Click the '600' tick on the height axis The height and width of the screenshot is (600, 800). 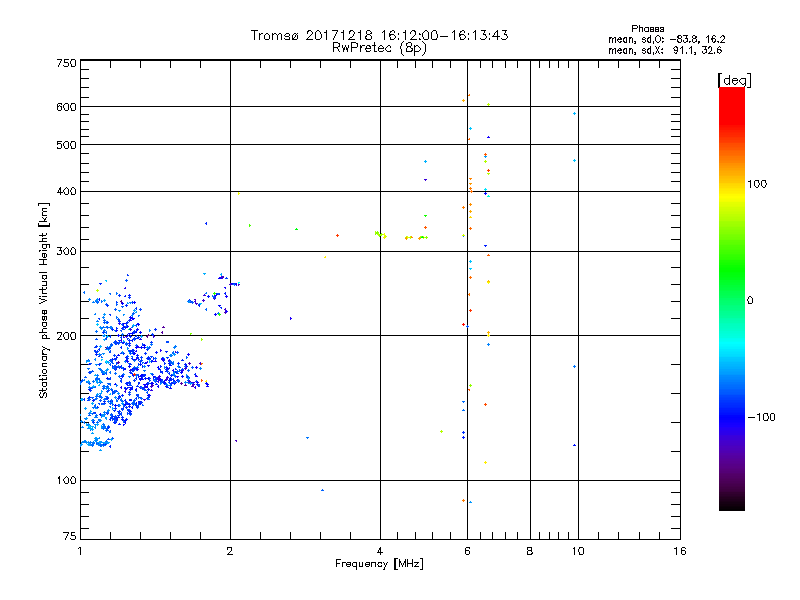(x=66, y=107)
